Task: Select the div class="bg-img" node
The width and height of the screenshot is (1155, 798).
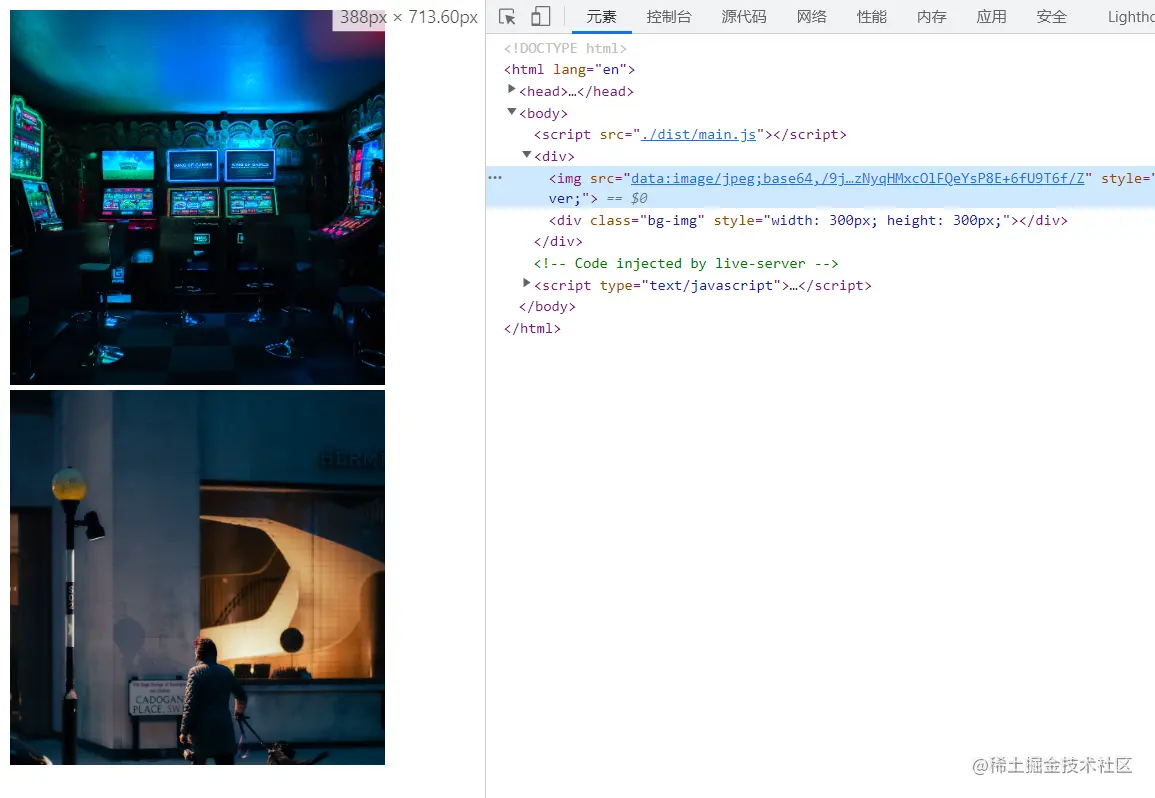Action: pyautogui.click(x=808, y=220)
